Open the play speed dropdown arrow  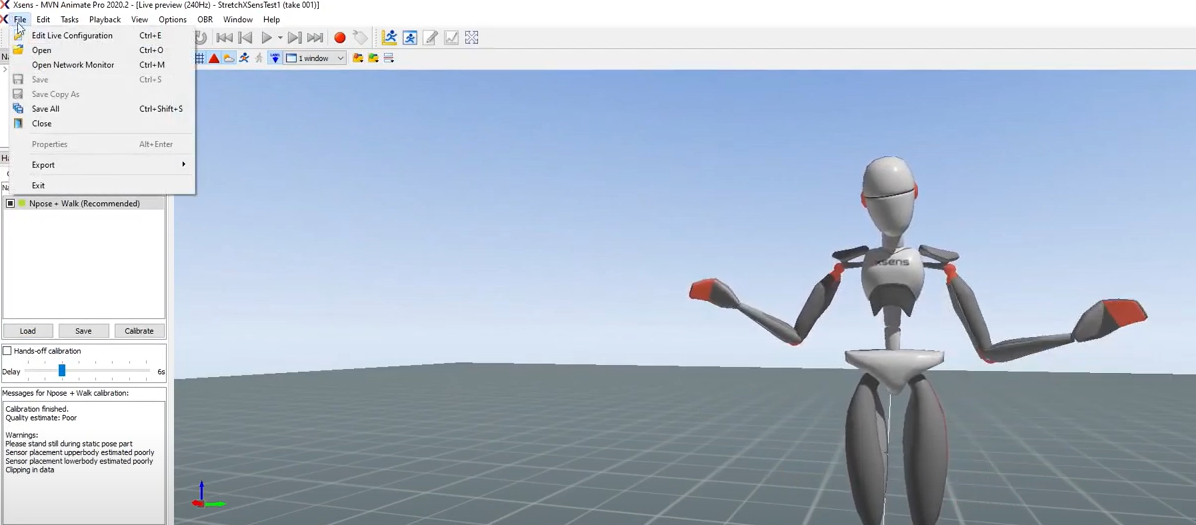click(x=280, y=37)
